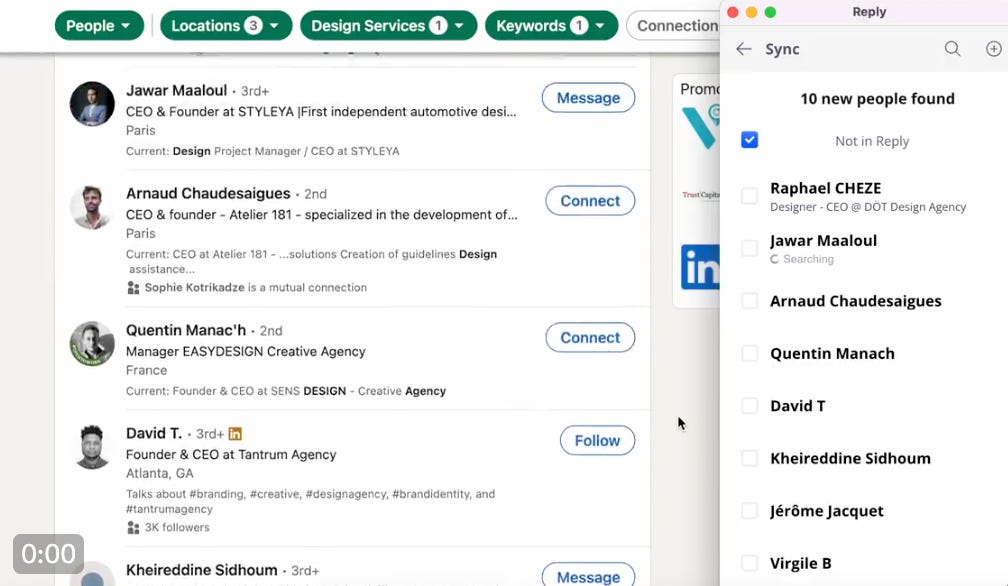
Task: Tick Quentin Manach checkbox
Action: (750, 353)
